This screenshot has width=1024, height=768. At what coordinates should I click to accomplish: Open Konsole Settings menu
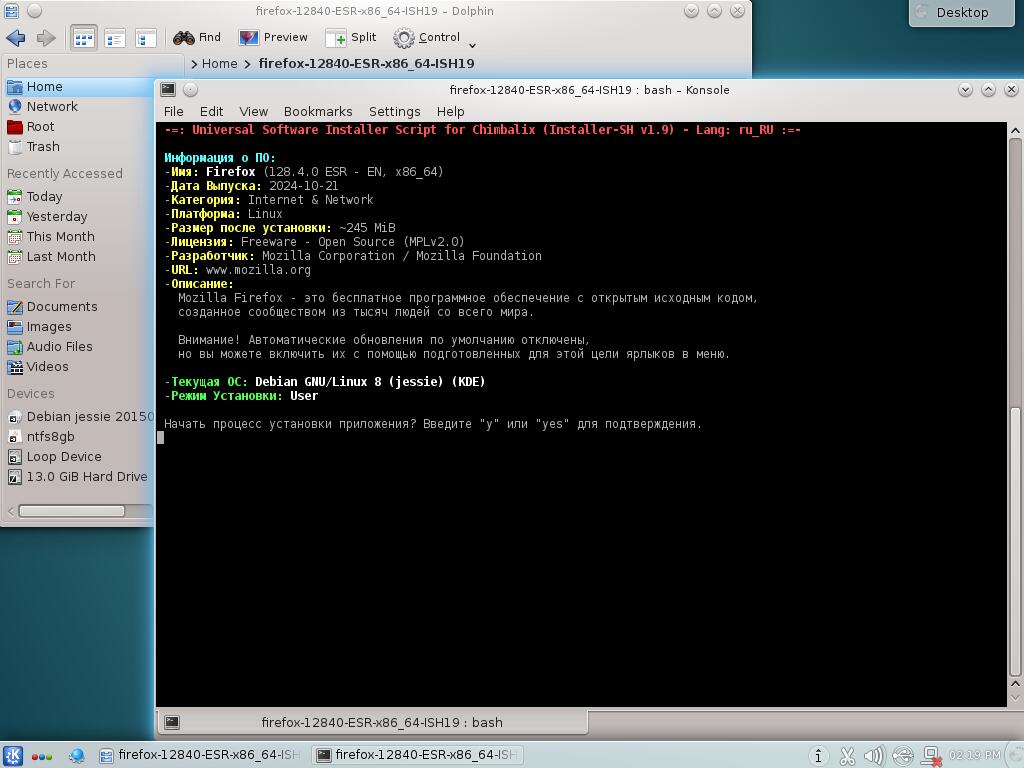click(394, 112)
